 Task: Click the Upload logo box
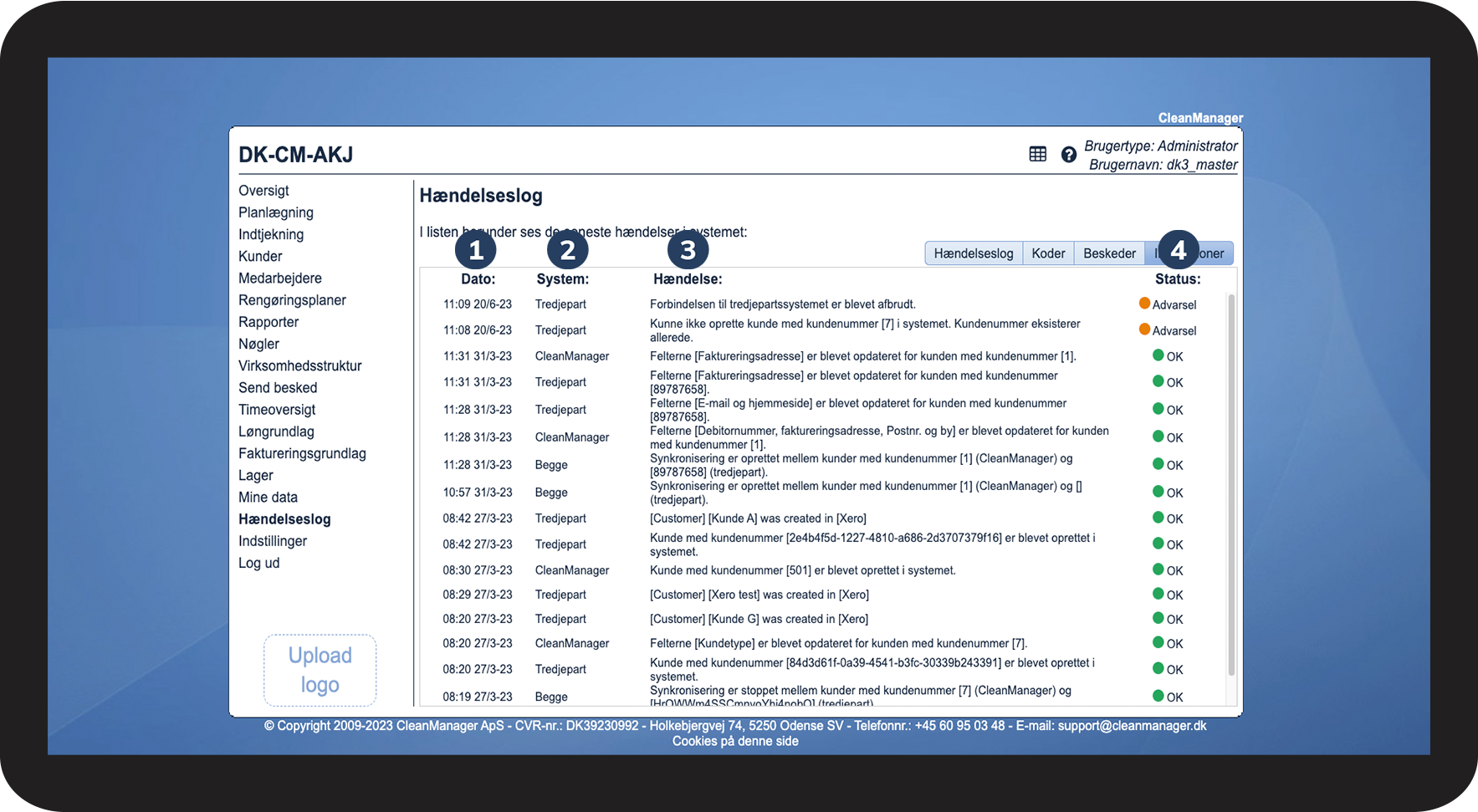coord(320,670)
